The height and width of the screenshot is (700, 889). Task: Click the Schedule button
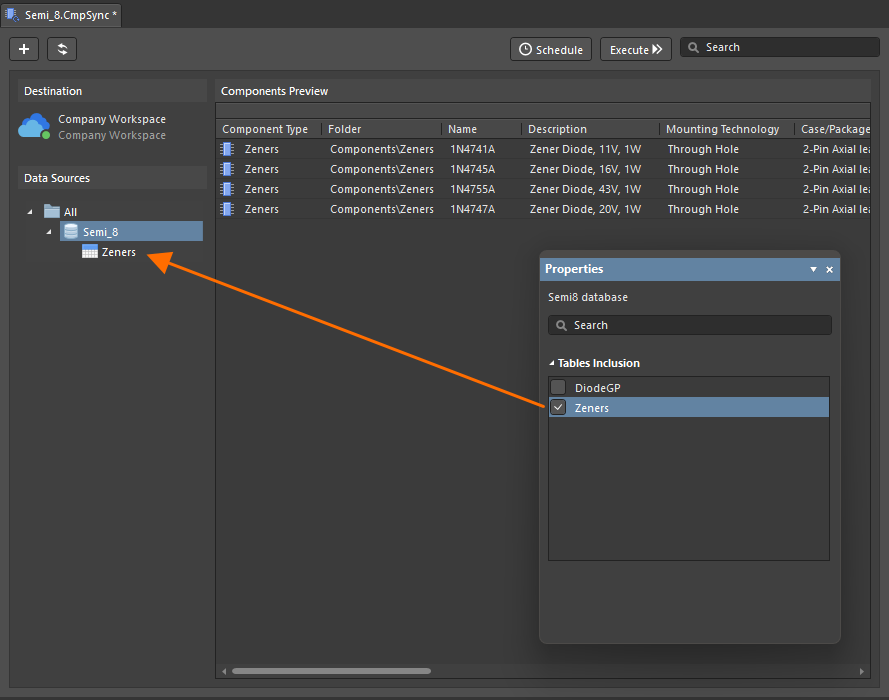(x=551, y=50)
